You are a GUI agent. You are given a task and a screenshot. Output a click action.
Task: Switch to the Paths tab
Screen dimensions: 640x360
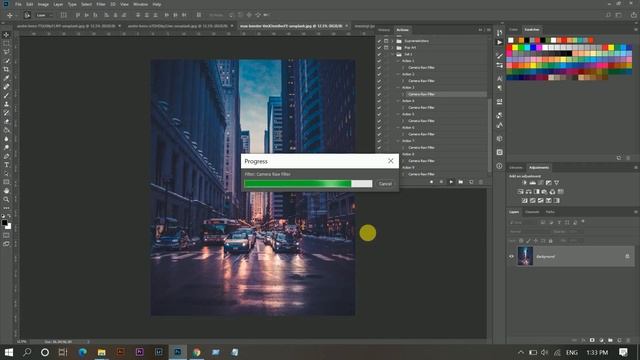click(550, 212)
